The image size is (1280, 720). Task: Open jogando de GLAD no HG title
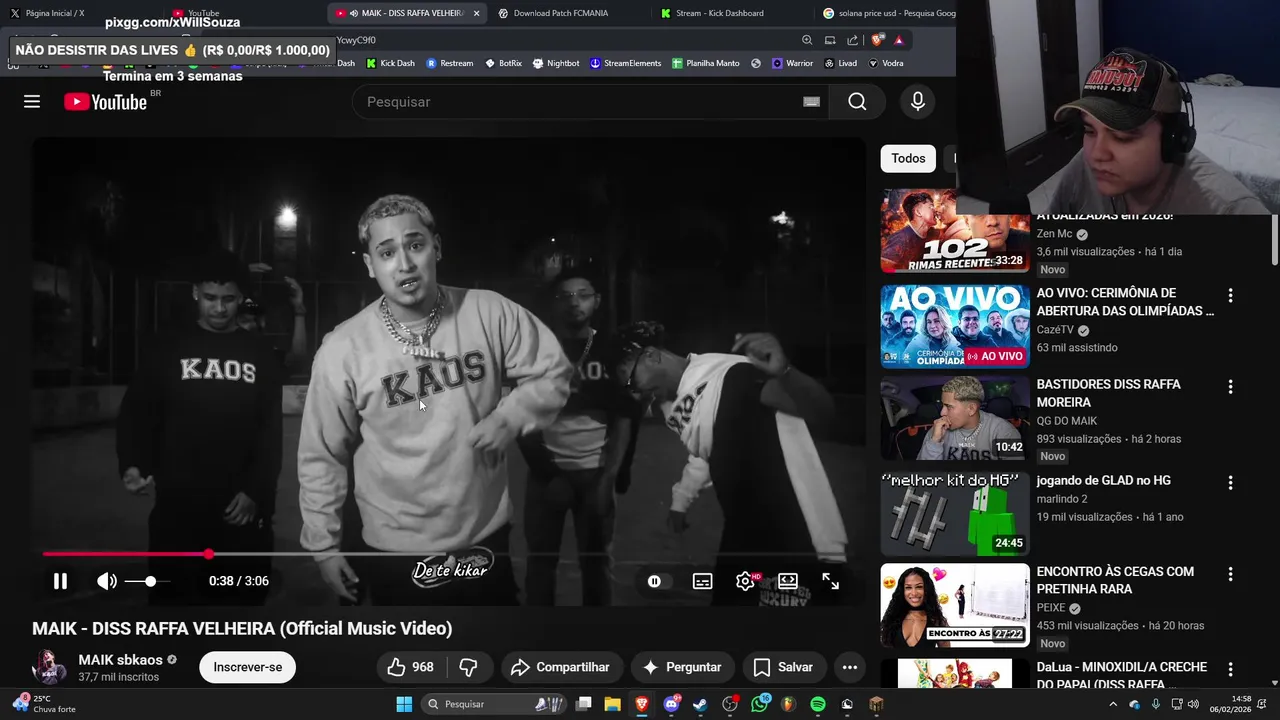tap(1104, 480)
